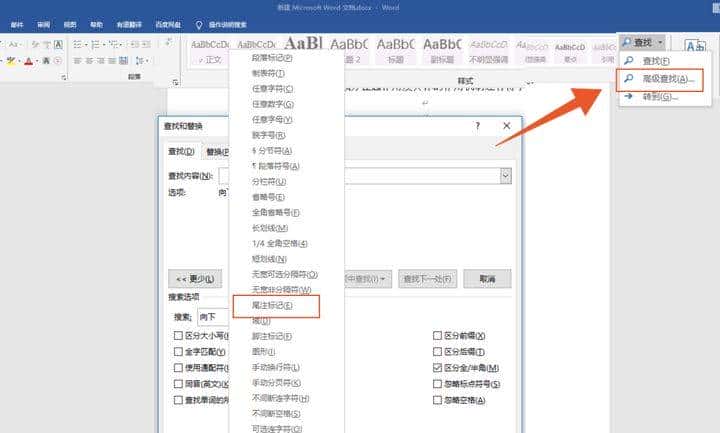Open the 帮助 ribbon tab
The width and height of the screenshot is (720, 433).
pyautogui.click(x=96, y=24)
